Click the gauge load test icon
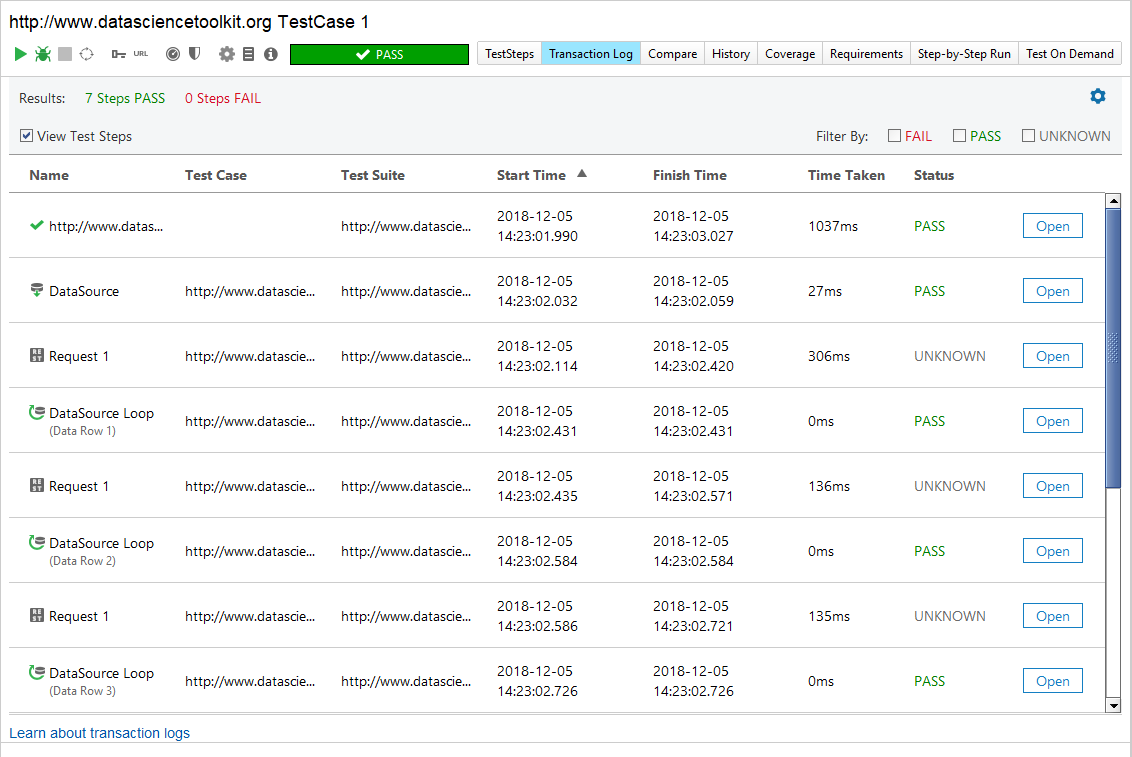This screenshot has width=1132, height=757. (x=173, y=54)
